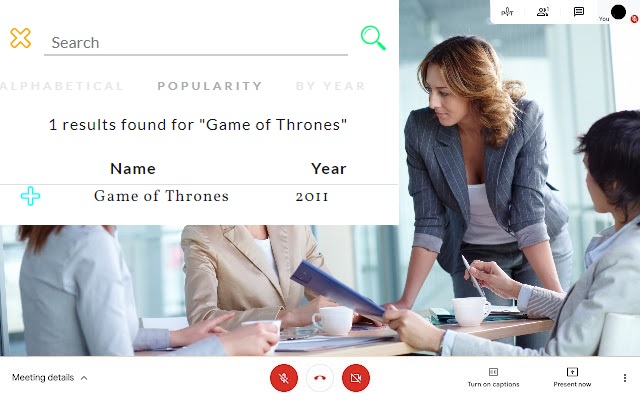
Task: Close the search panel with orange X
Action: [x=20, y=38]
